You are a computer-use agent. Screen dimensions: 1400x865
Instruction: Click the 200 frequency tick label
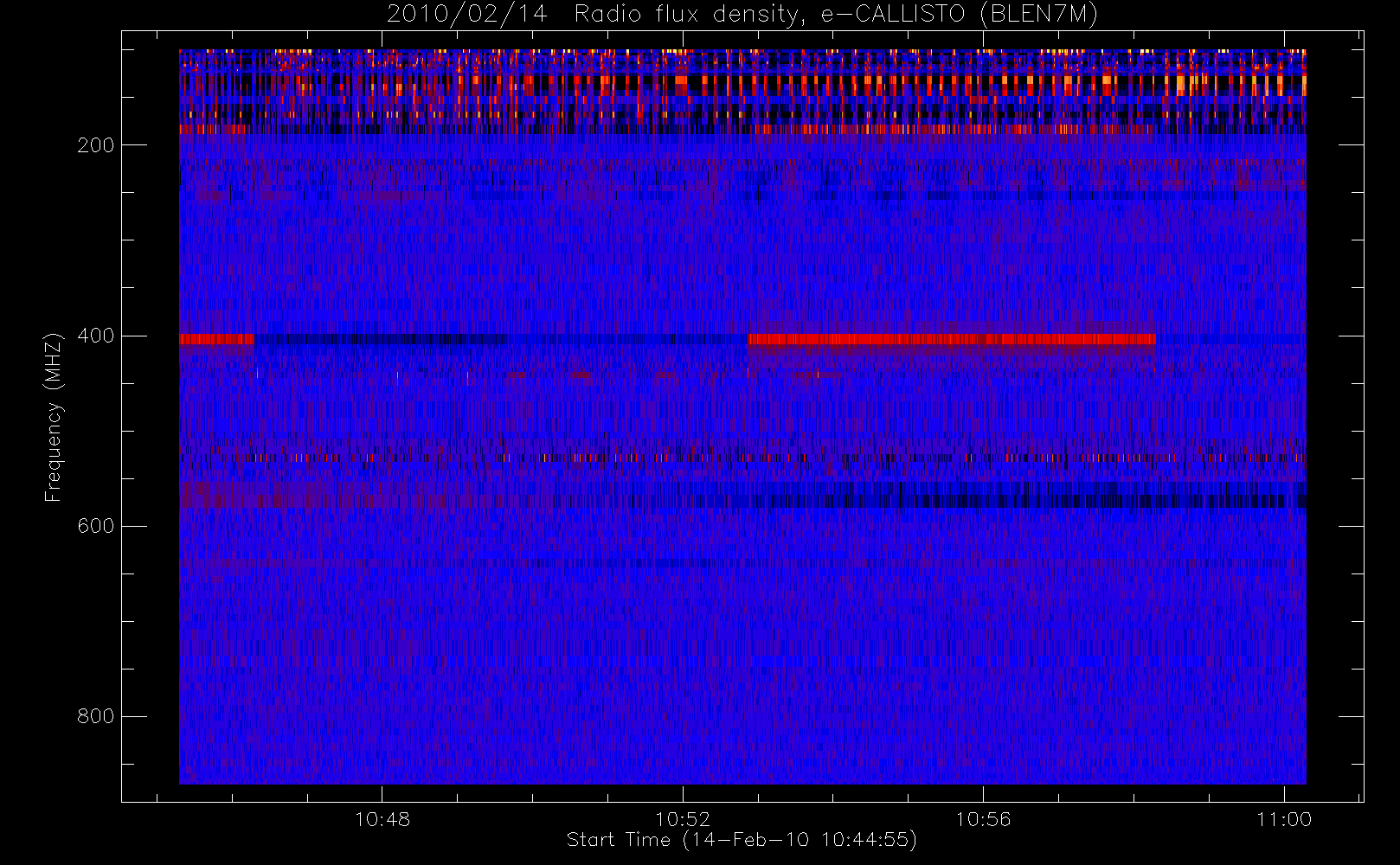(95, 145)
